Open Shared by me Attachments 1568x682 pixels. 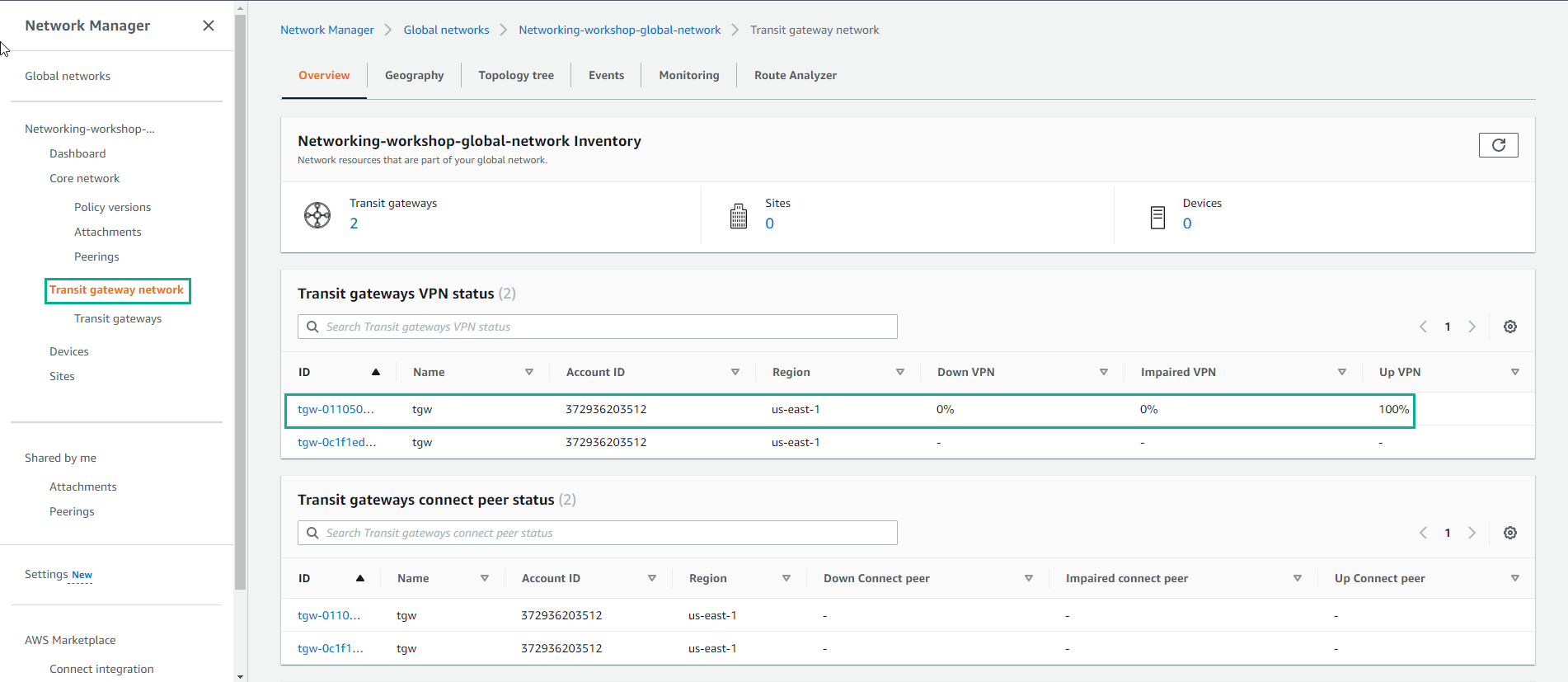coord(83,487)
